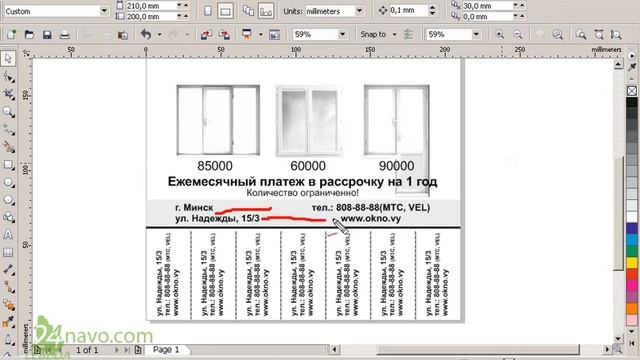Image resolution: width=640 pixels, height=360 pixels.
Task: Select the Crop tool
Action: tap(8, 94)
